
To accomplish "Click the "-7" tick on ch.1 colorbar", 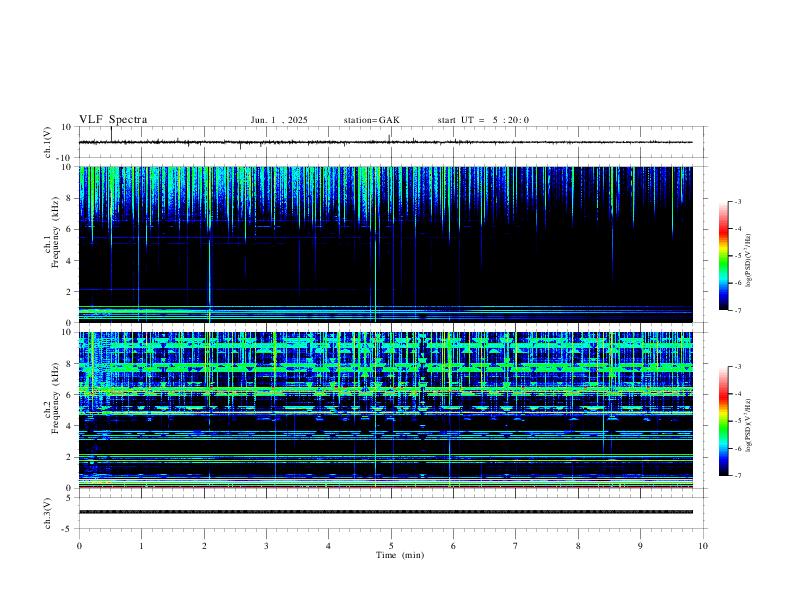I will 737,311.
